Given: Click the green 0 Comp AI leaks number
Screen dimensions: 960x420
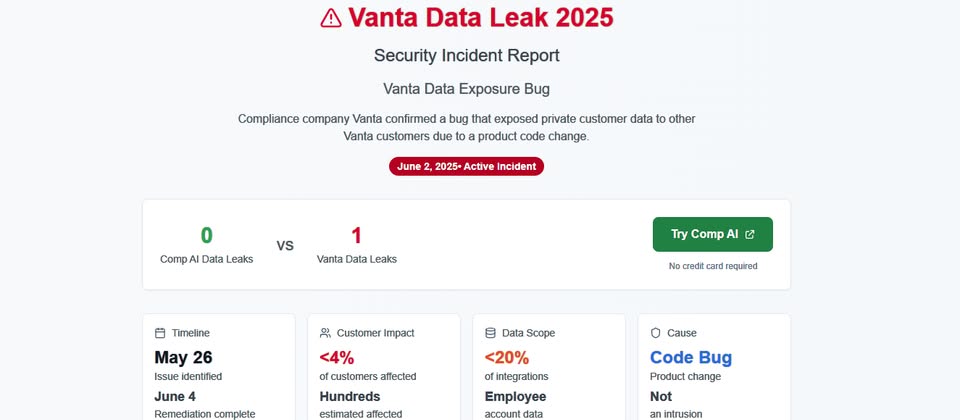Looking at the screenshot, I should [206, 236].
